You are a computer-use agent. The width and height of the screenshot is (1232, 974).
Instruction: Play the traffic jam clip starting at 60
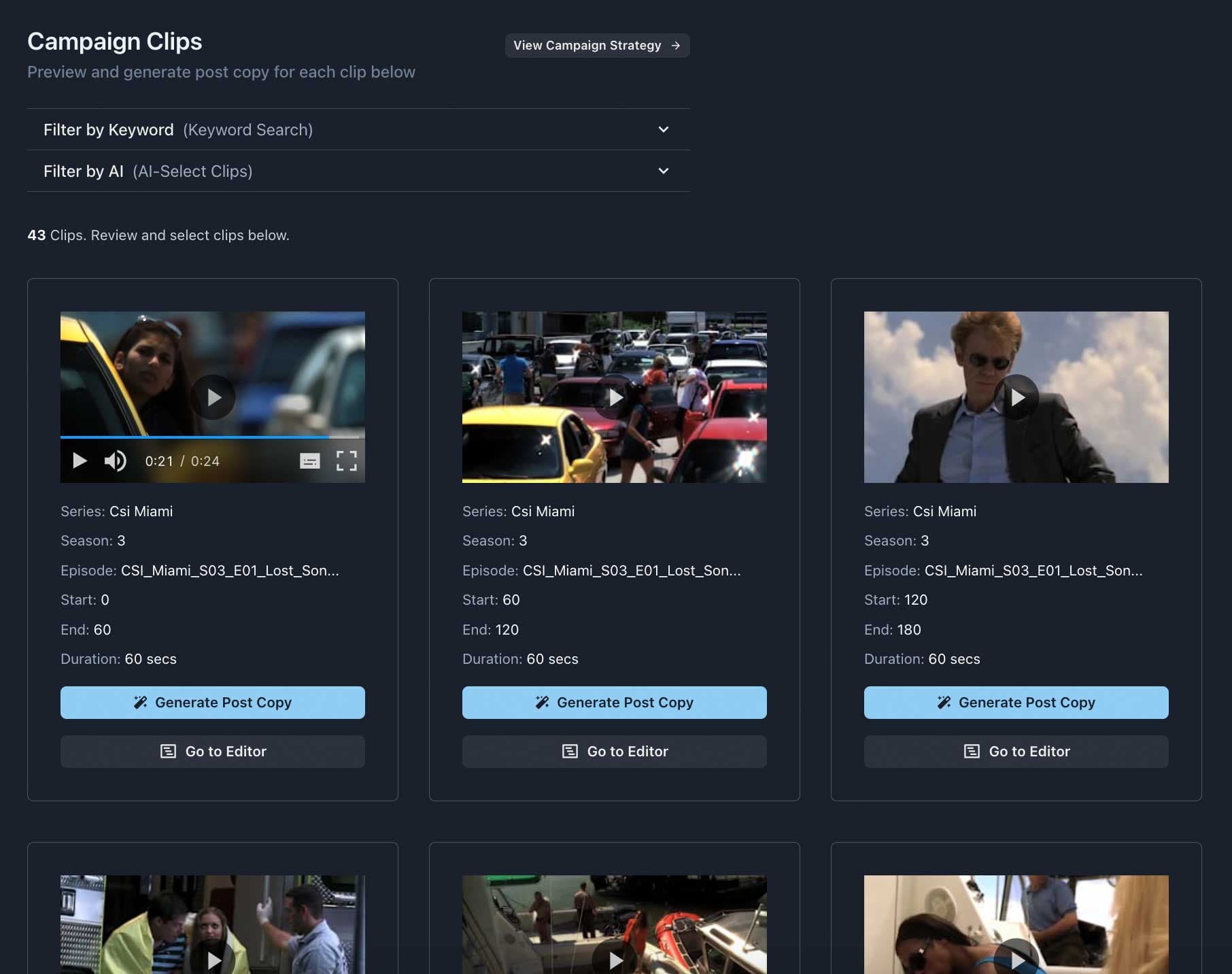[x=615, y=397]
